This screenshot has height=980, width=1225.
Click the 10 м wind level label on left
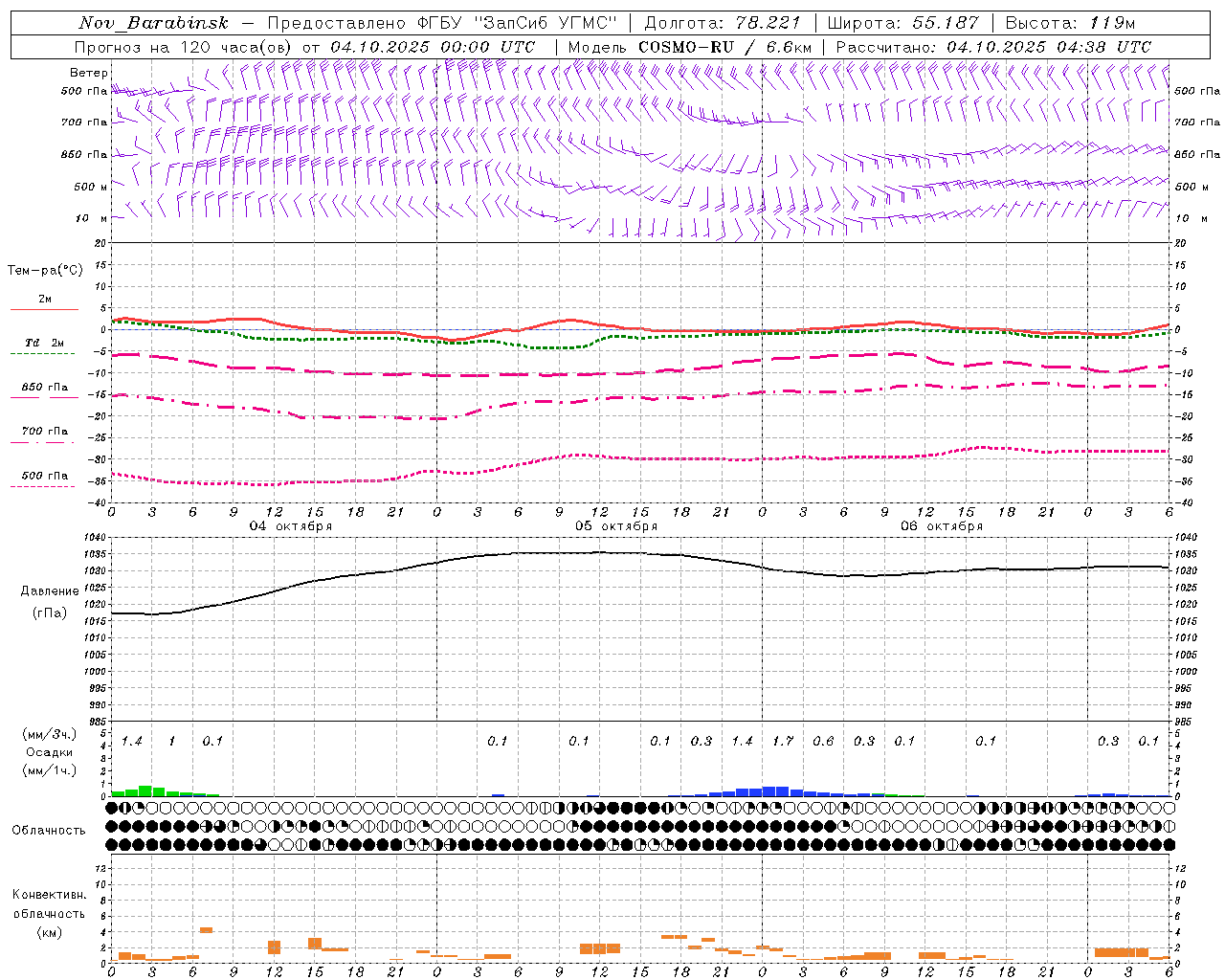(x=91, y=219)
